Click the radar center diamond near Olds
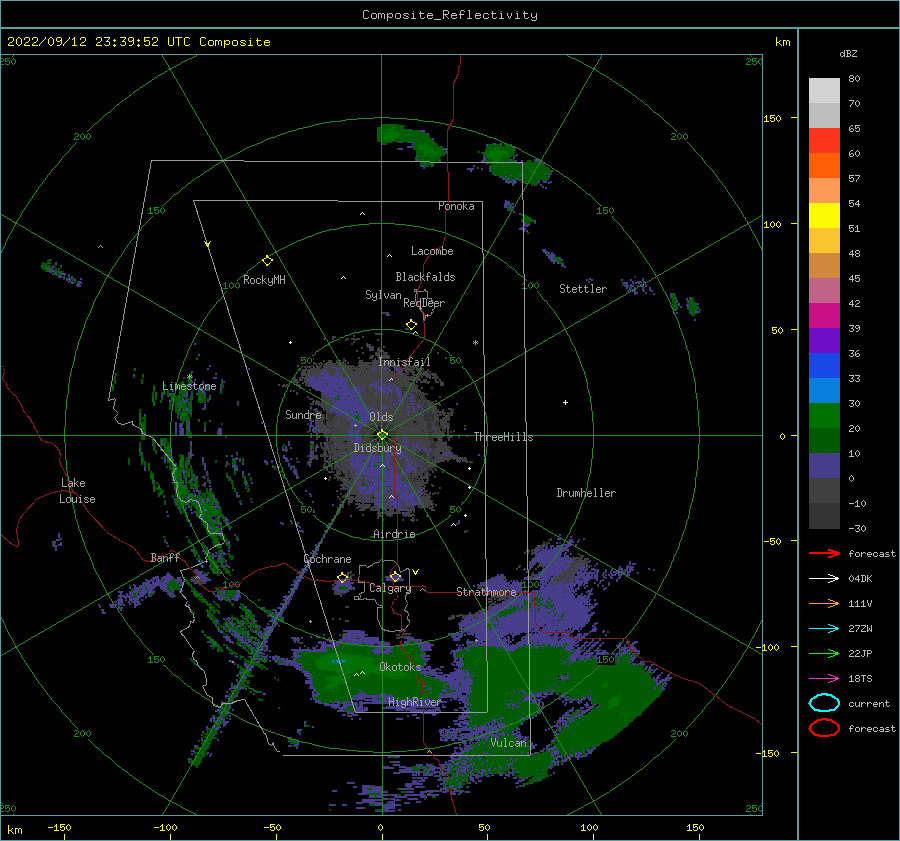The width and height of the screenshot is (900, 841). coord(382,435)
